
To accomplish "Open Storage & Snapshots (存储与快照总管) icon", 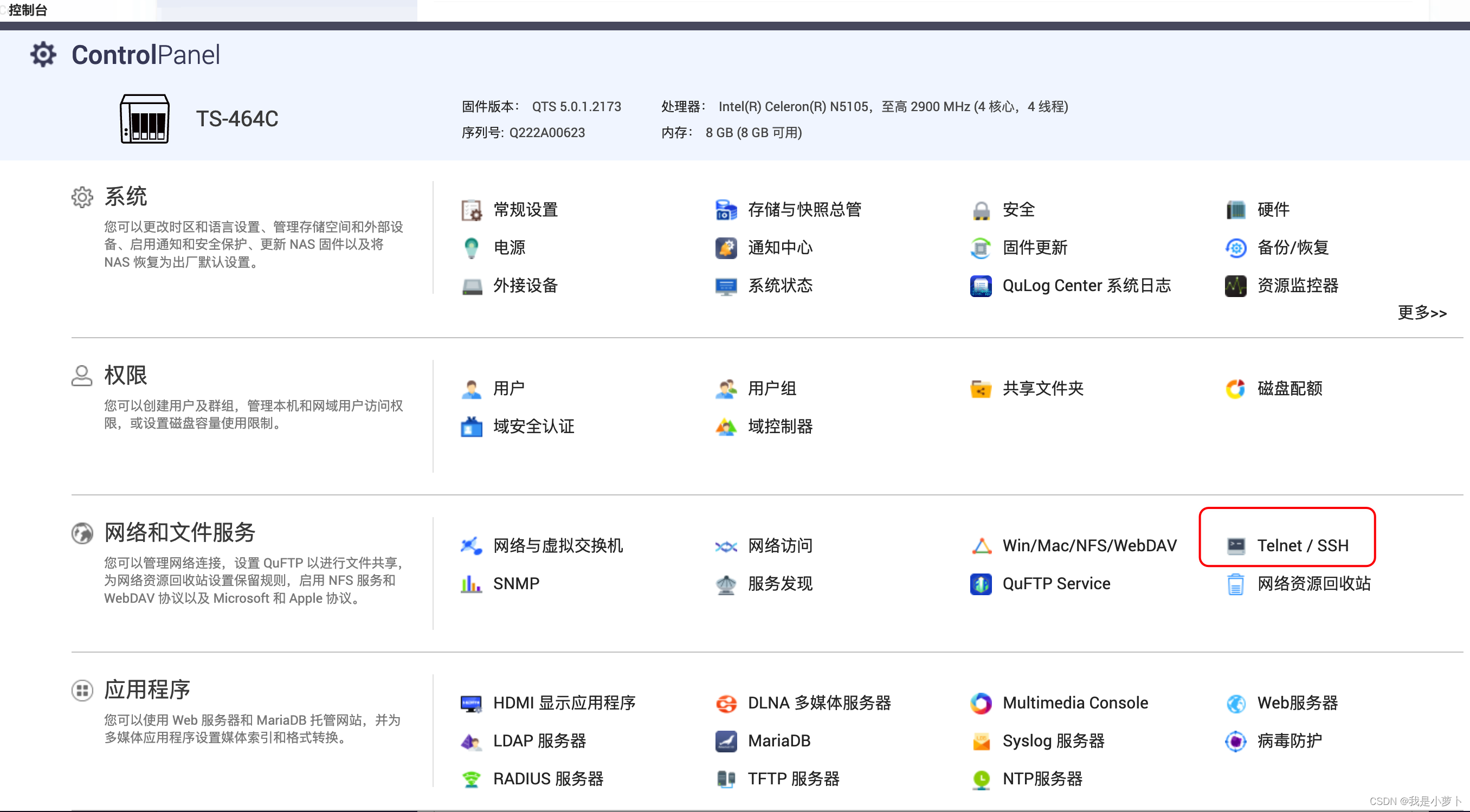I will [726, 210].
